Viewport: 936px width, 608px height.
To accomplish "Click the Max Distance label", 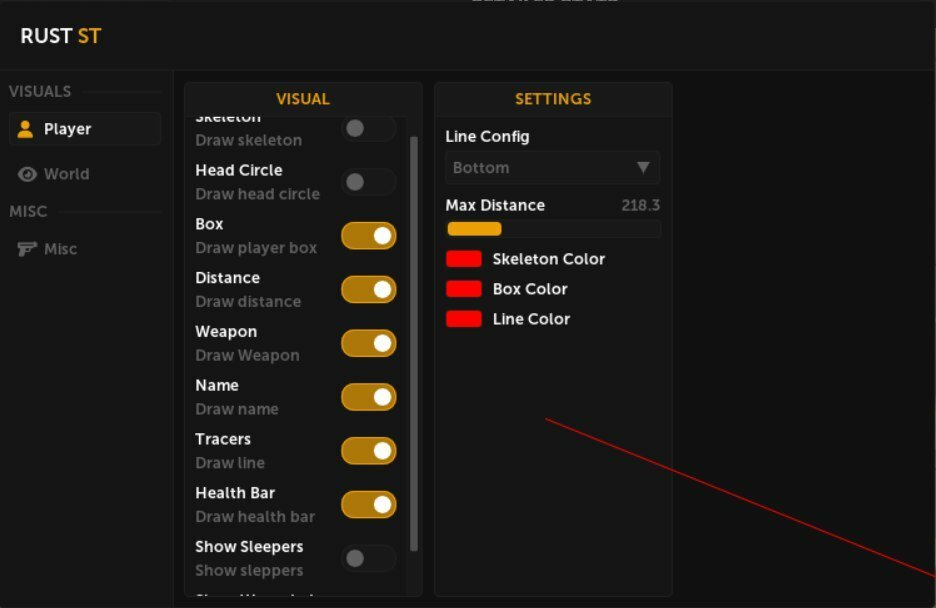I will [495, 205].
